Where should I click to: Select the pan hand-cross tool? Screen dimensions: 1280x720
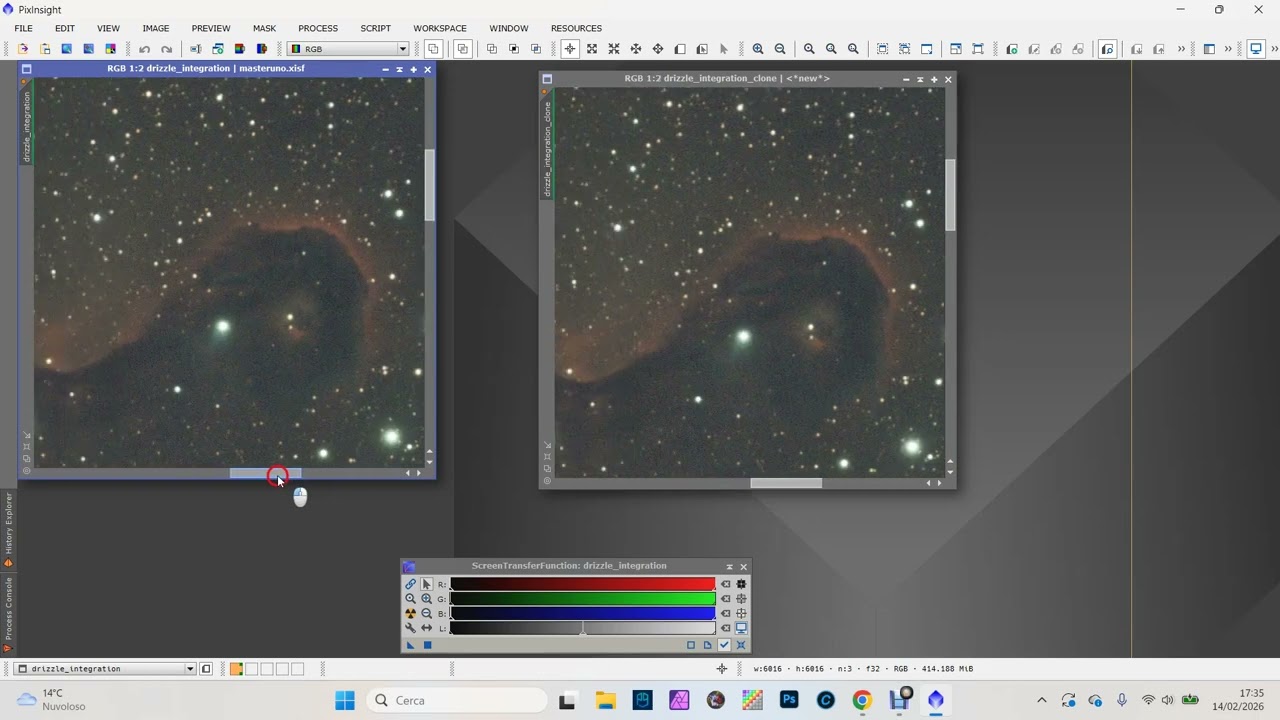click(x=658, y=49)
